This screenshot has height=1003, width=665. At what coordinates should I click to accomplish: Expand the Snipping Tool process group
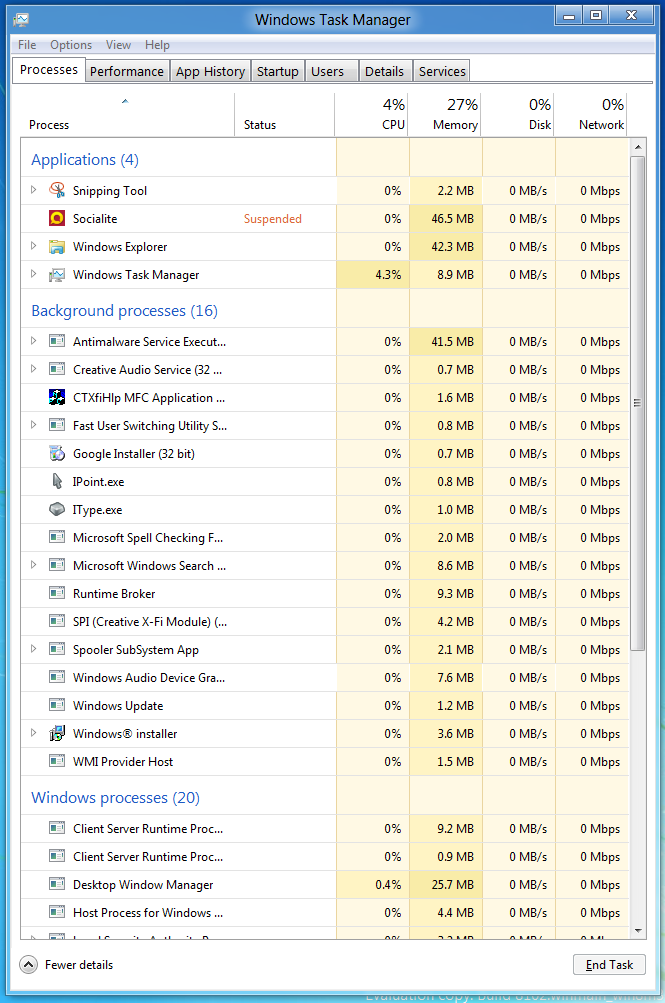[x=34, y=190]
